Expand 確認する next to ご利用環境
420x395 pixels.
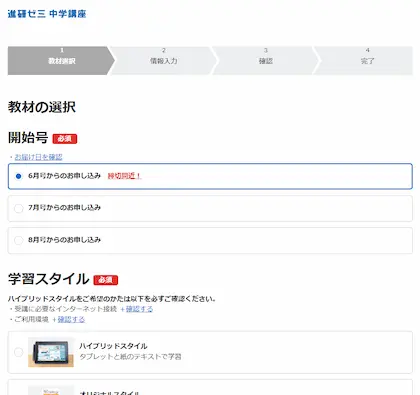point(71,319)
